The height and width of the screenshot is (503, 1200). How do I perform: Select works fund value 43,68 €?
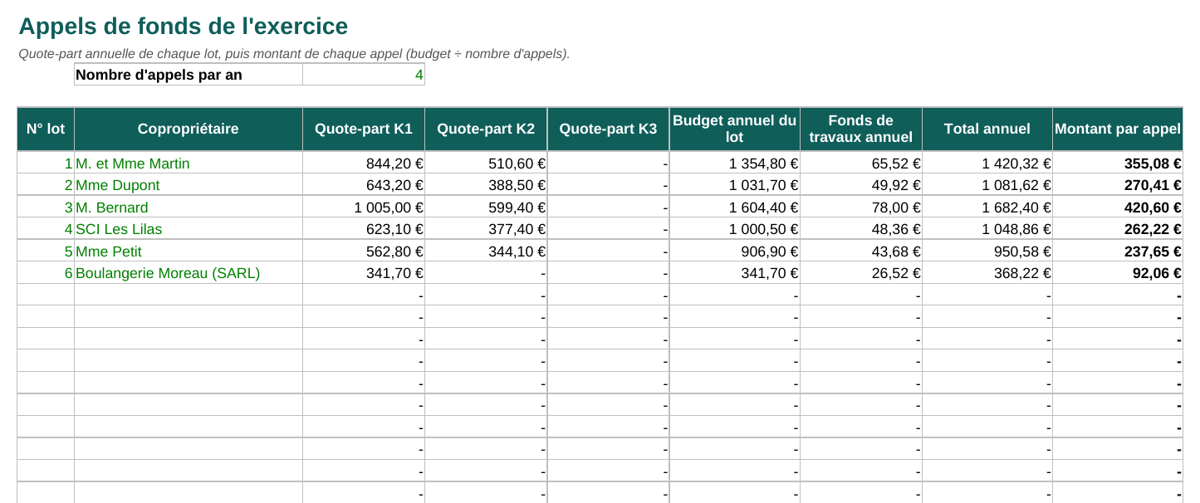click(x=861, y=251)
